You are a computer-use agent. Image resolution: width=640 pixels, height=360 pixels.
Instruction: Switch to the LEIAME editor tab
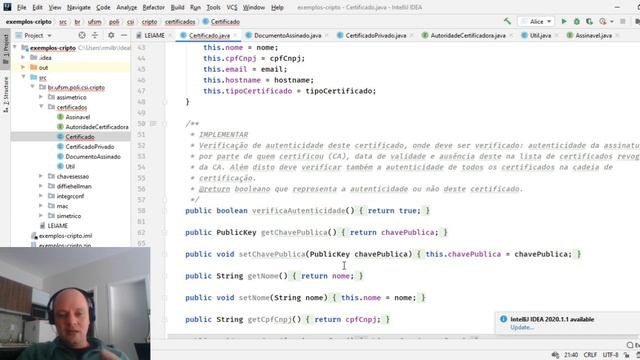click(154, 36)
